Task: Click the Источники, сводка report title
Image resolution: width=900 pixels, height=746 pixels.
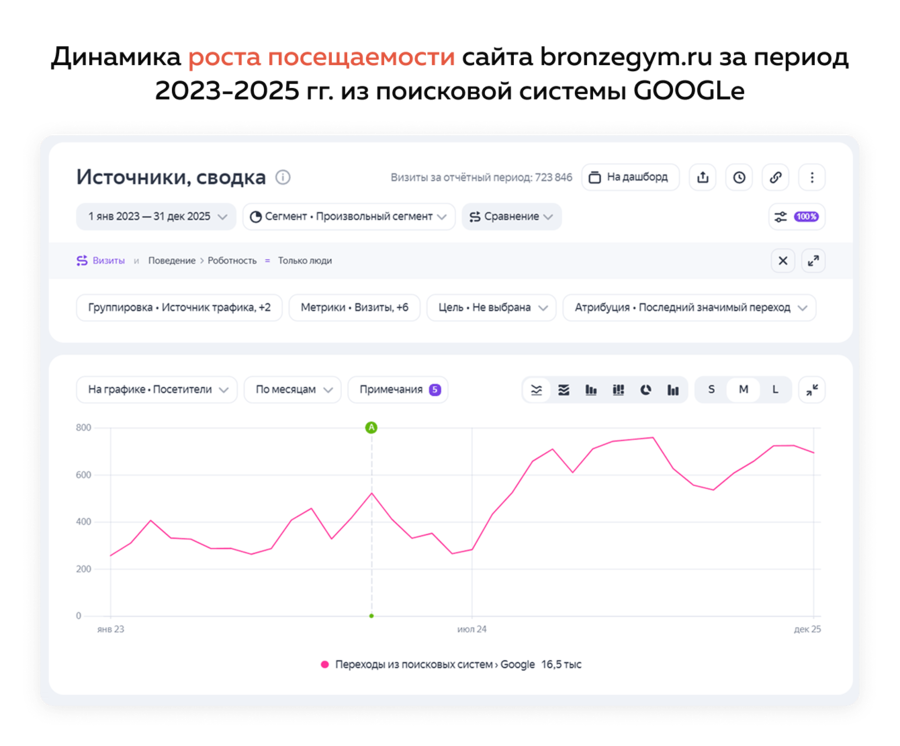Action: [x=171, y=177]
